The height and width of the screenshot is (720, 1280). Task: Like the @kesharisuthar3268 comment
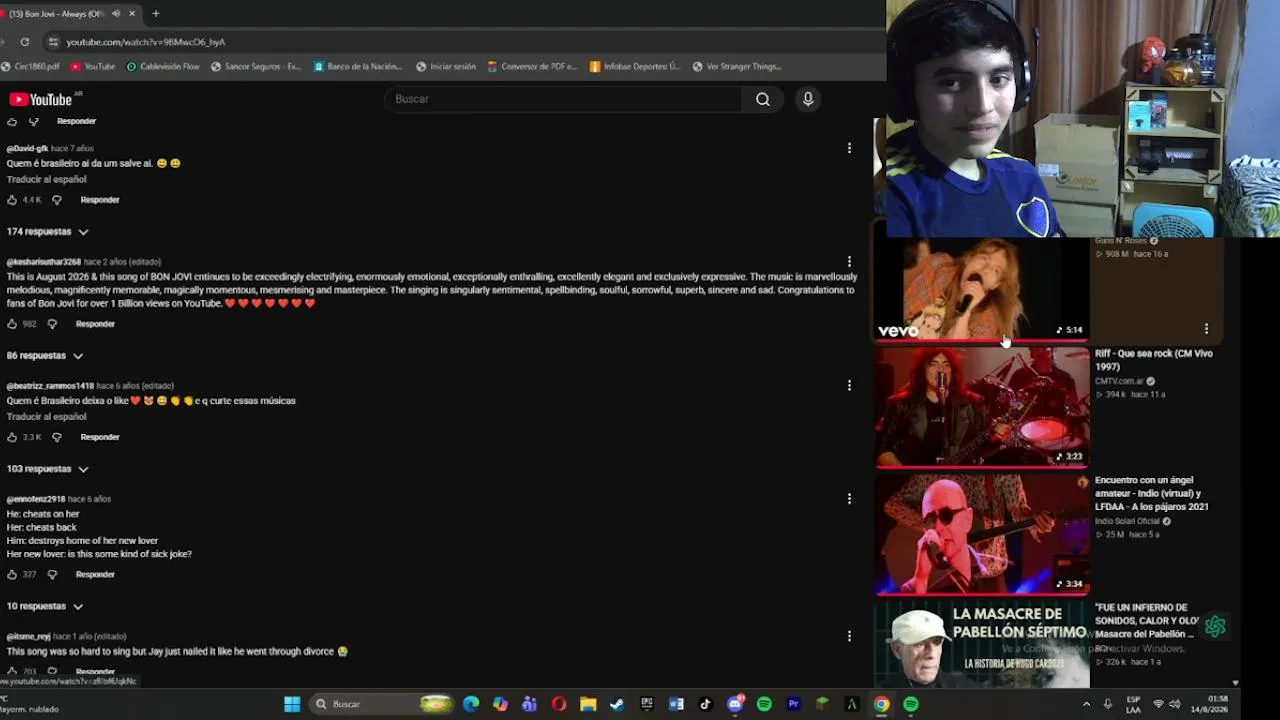[12, 324]
